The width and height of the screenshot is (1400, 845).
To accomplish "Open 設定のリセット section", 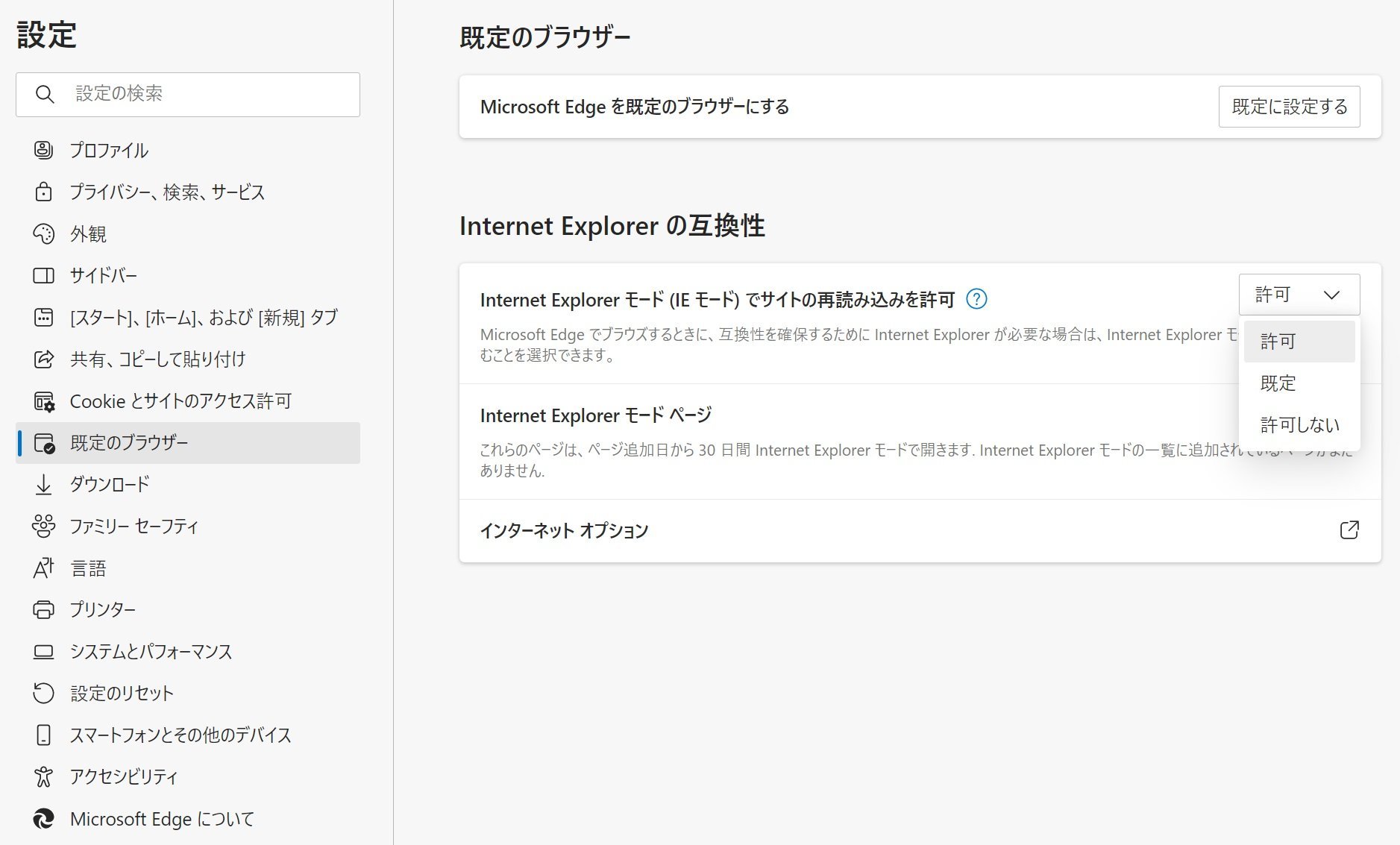I will point(188,693).
